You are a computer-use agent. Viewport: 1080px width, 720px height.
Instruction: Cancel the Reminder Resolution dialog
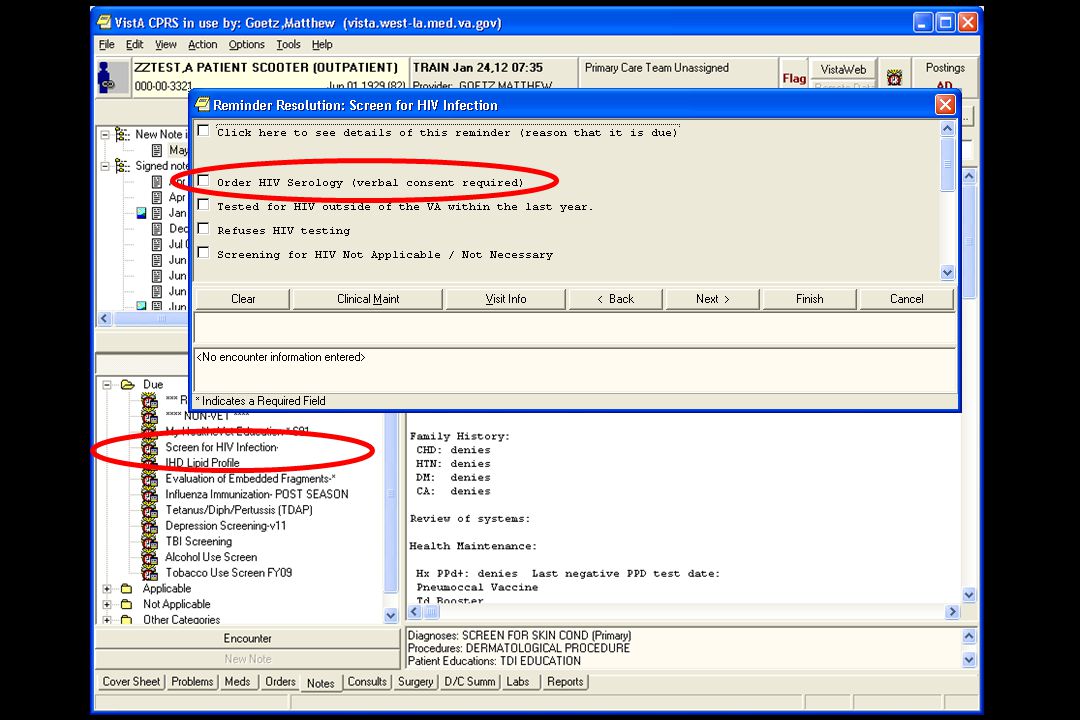[906, 299]
